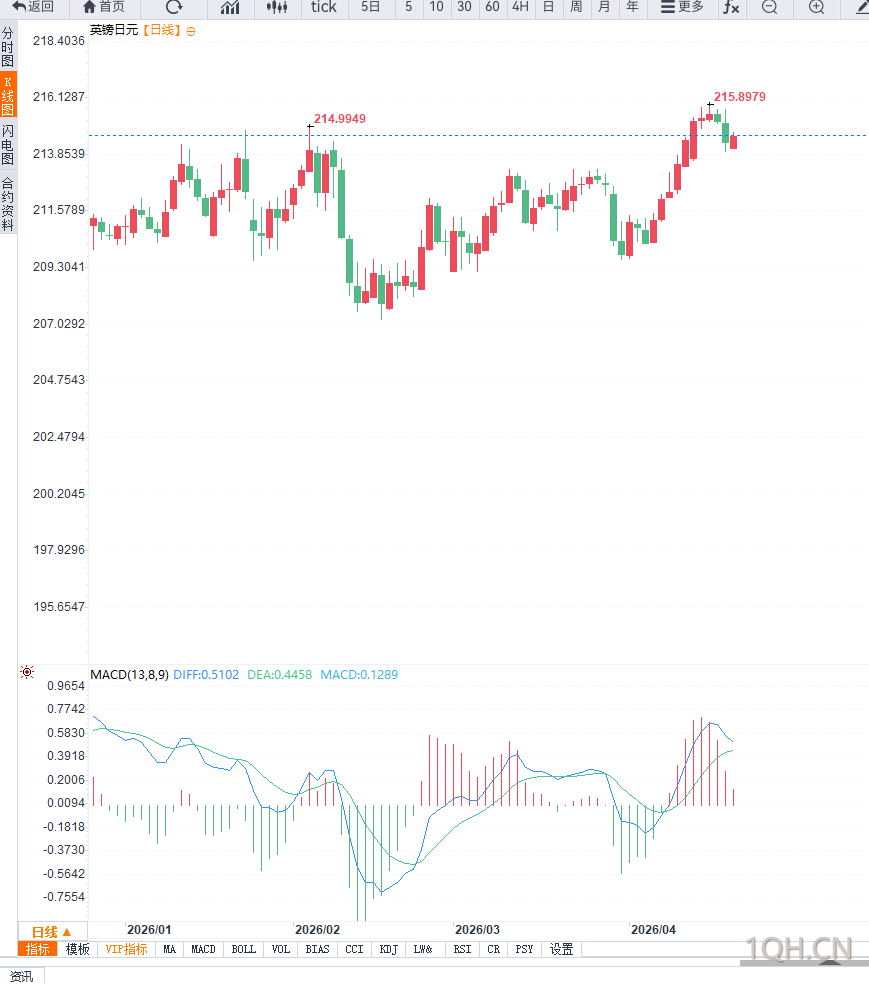This screenshot has height=985, width=869.
Task: Click the 216.1287 price axis label
Action: 58,97
